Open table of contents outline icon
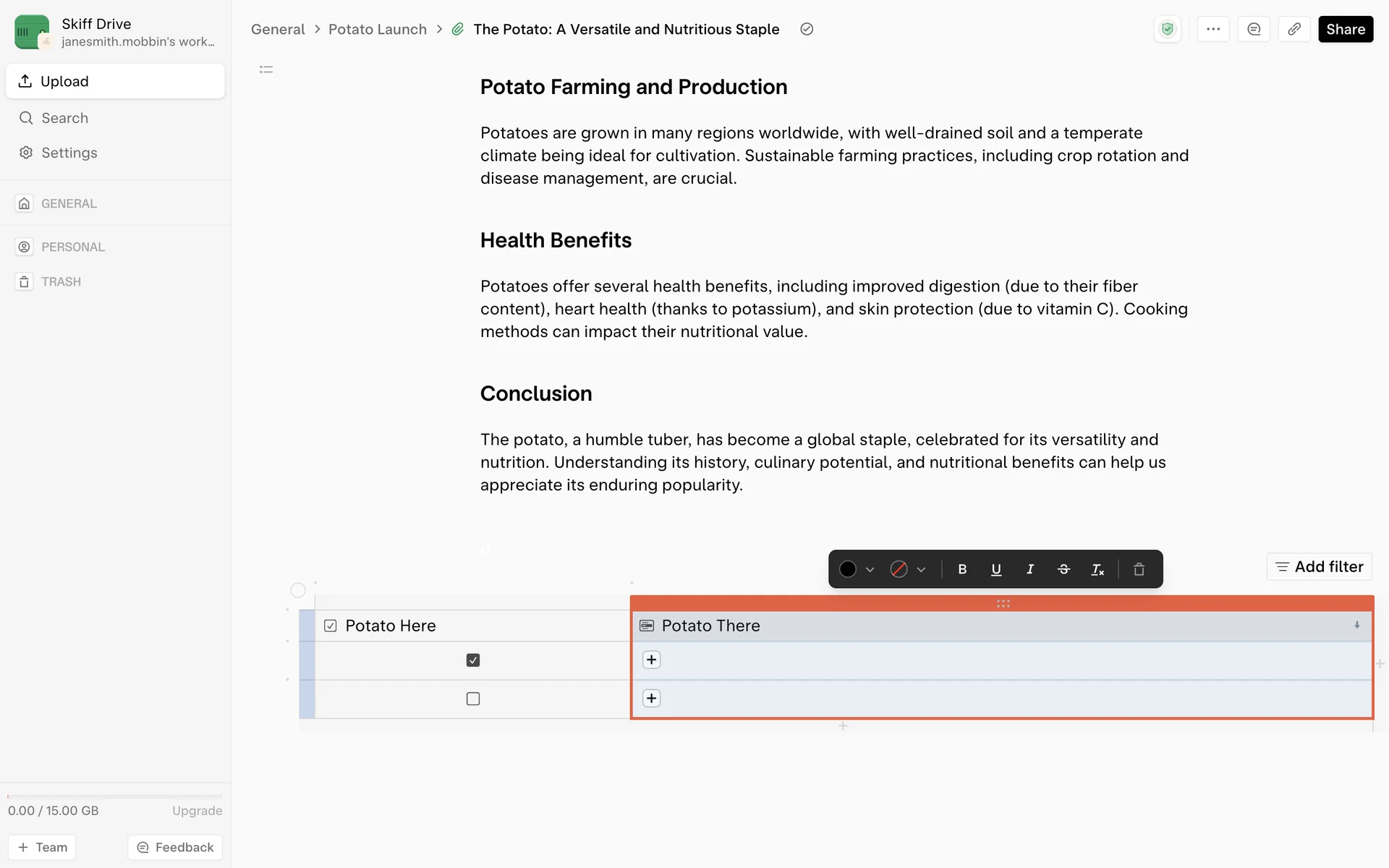Viewport: 1389px width, 868px height. (266, 69)
